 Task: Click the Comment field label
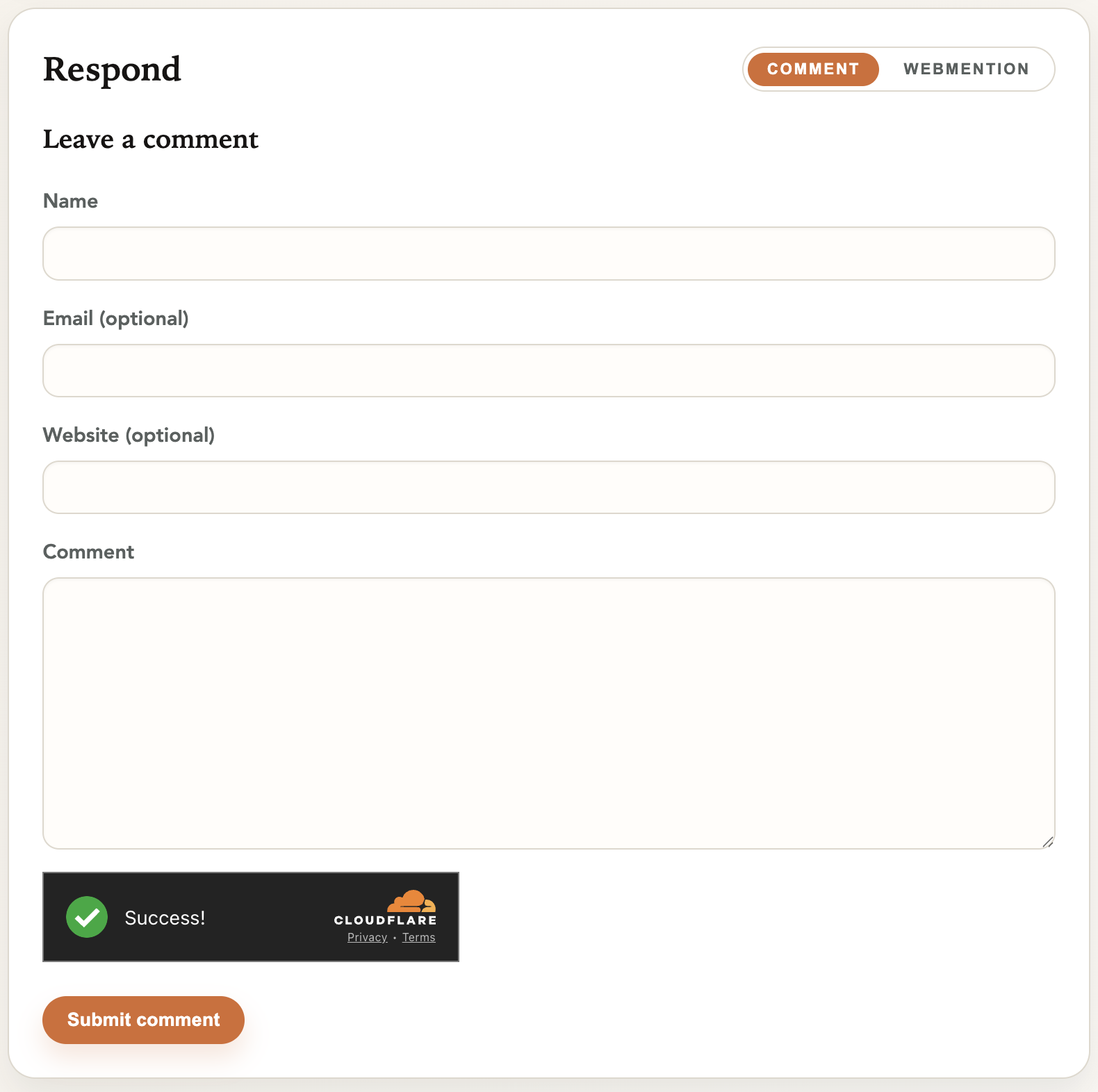[x=88, y=552]
